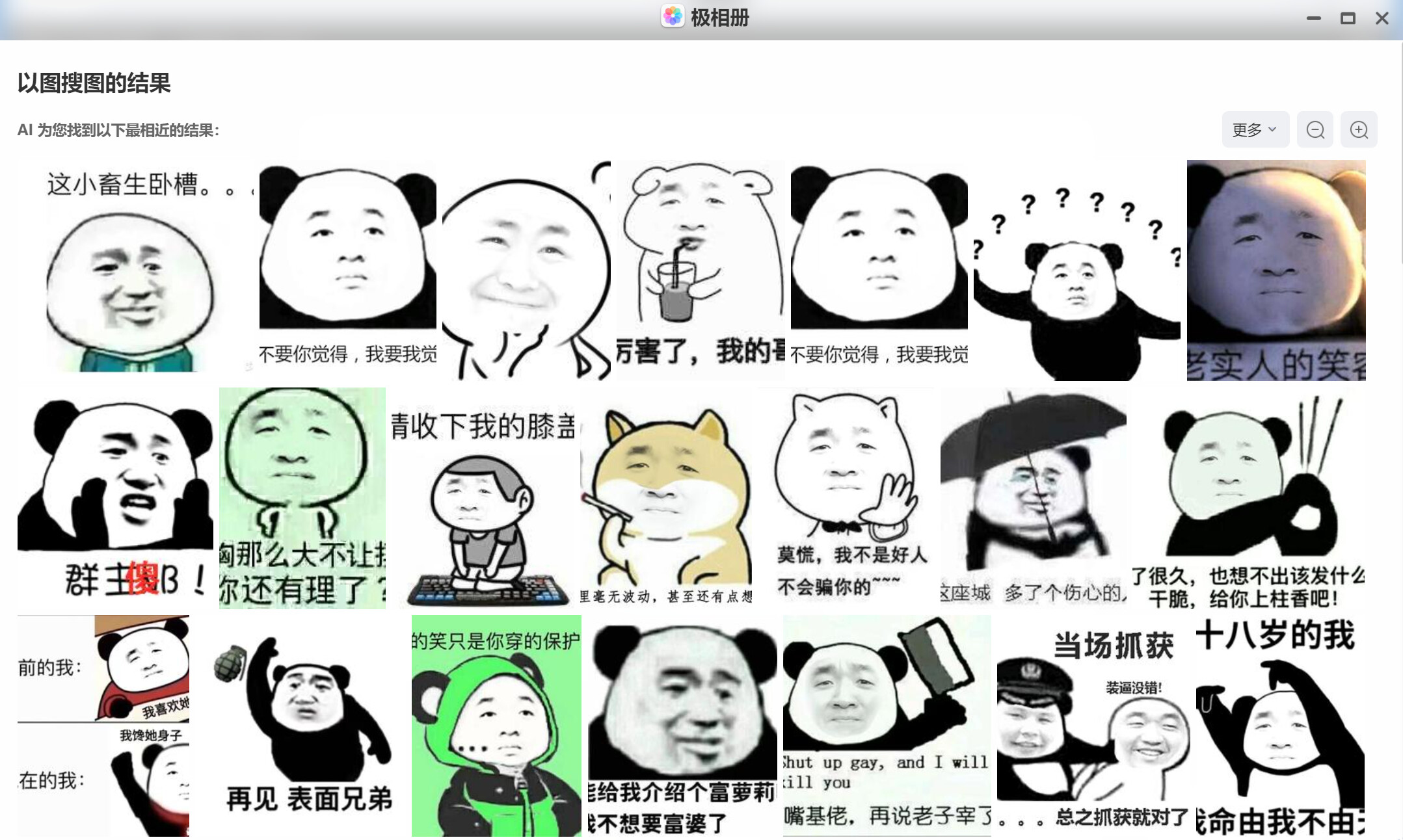Open the 当场抓获 police meme
The height and width of the screenshot is (840, 1403).
click(1093, 725)
